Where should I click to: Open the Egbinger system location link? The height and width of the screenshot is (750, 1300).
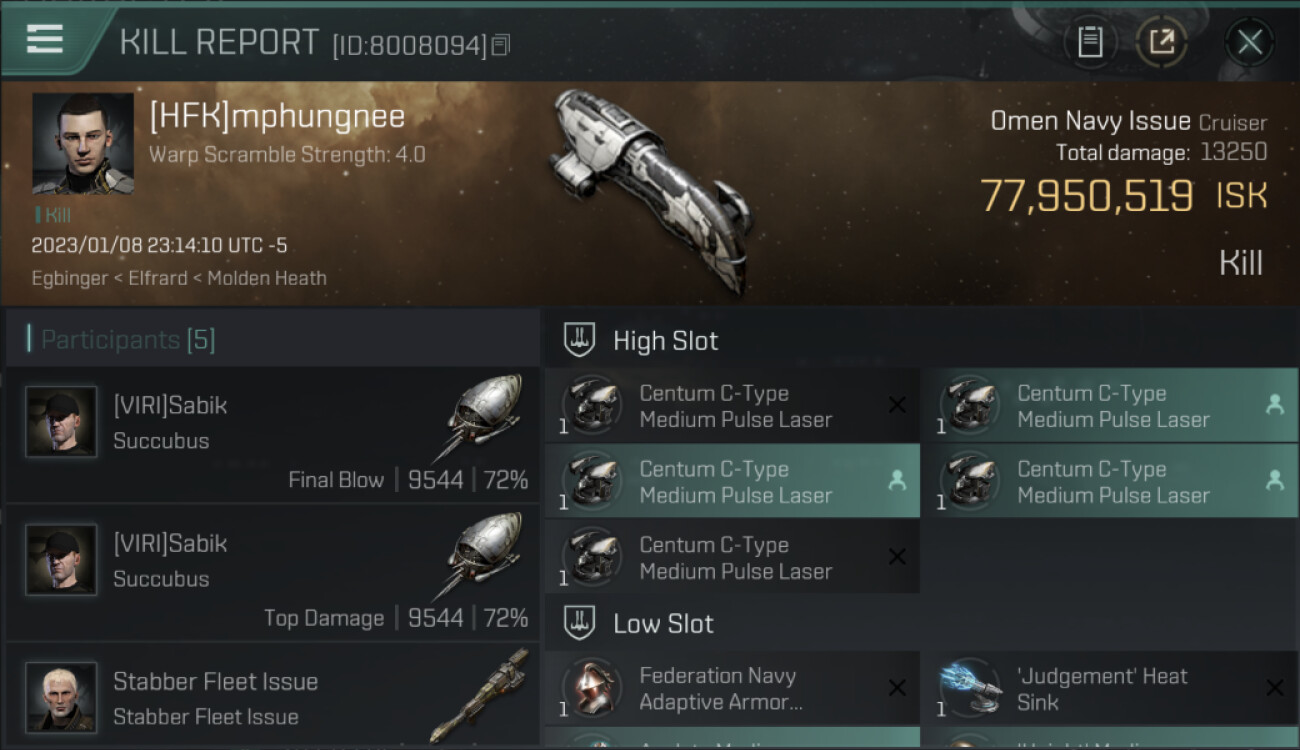coord(68,278)
